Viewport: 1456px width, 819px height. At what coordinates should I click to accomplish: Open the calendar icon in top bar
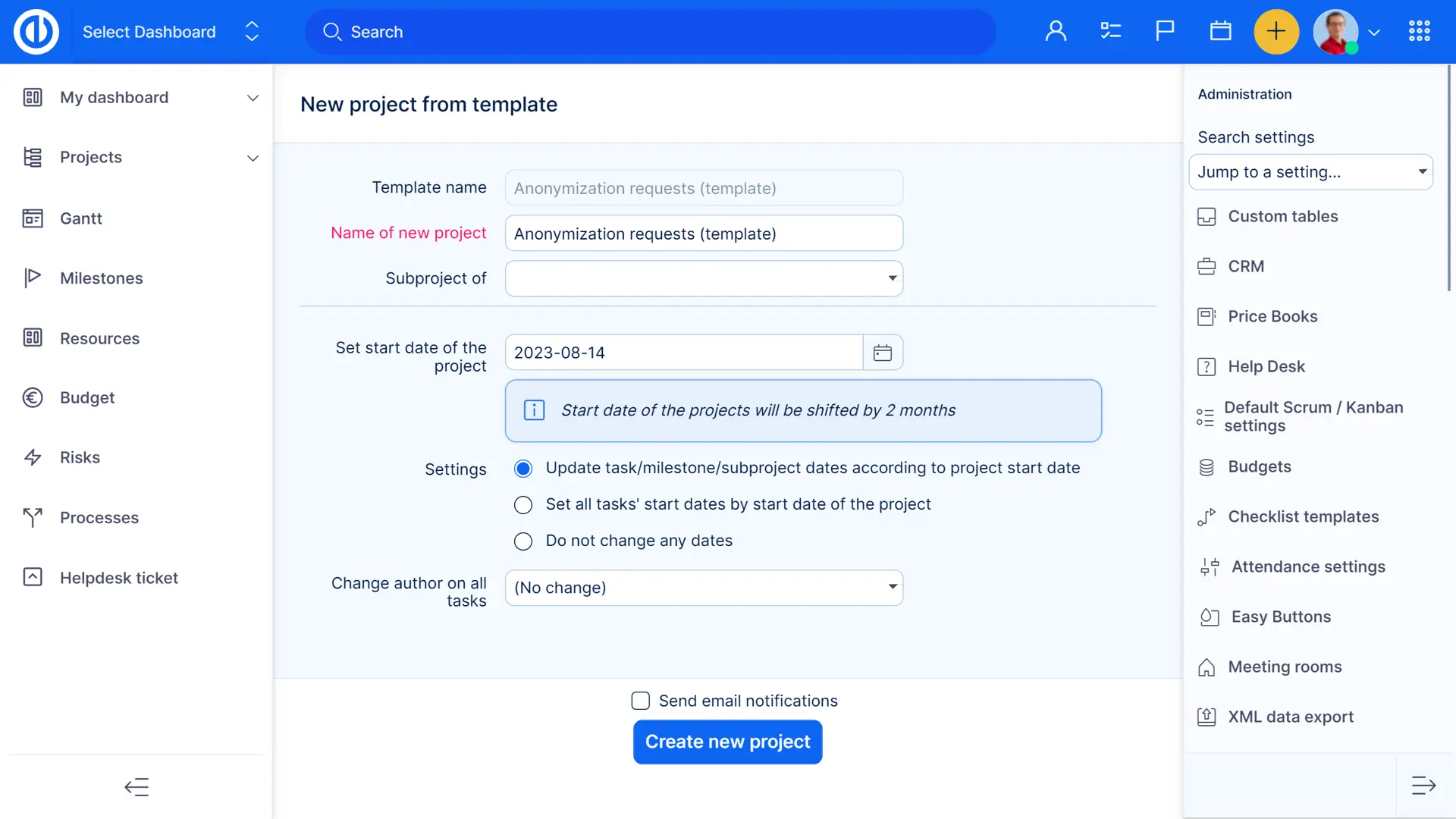click(x=1220, y=31)
